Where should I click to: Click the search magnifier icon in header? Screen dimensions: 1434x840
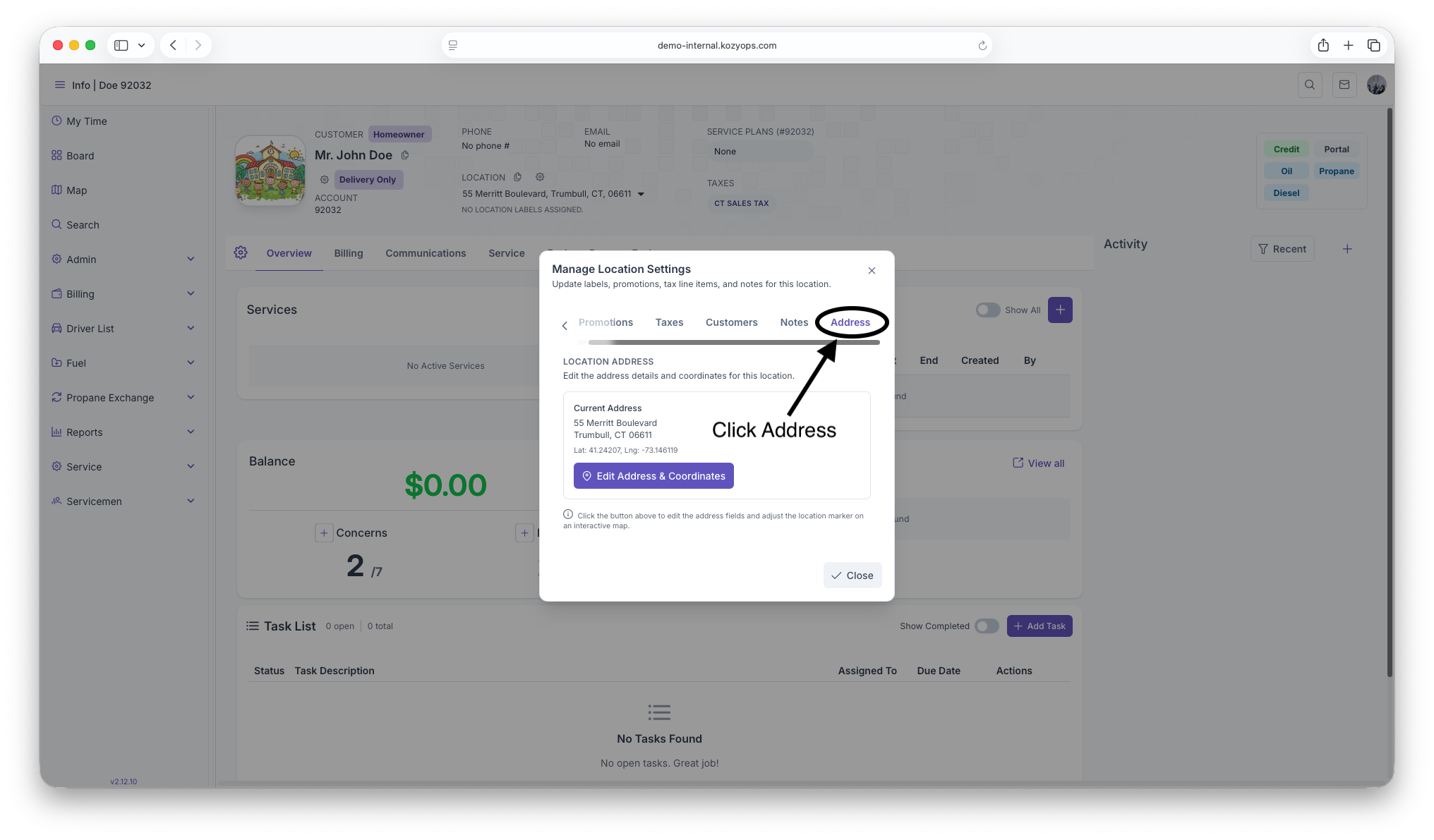(x=1309, y=85)
